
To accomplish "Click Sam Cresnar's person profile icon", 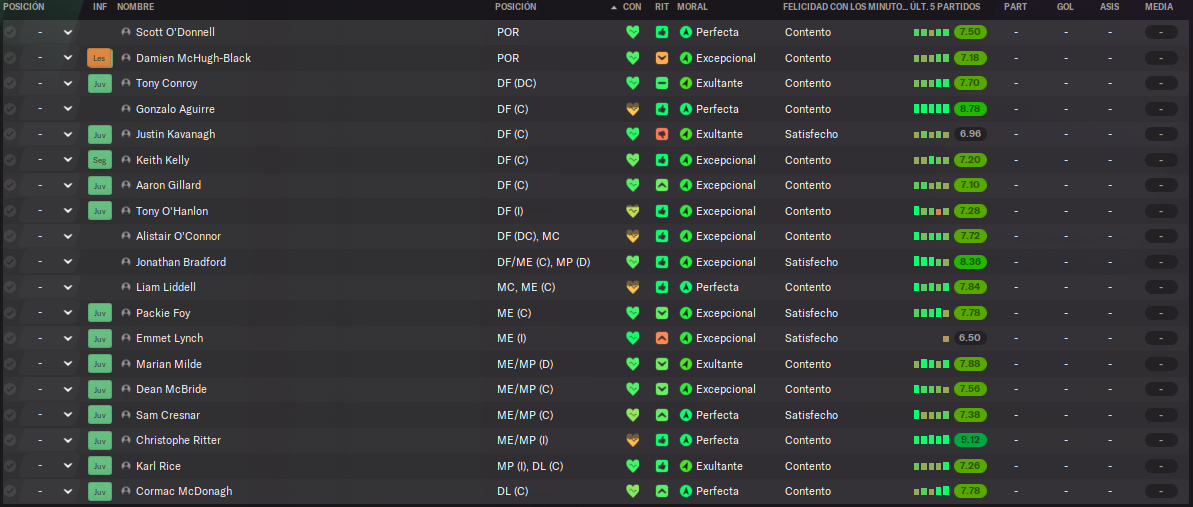I will (126, 415).
